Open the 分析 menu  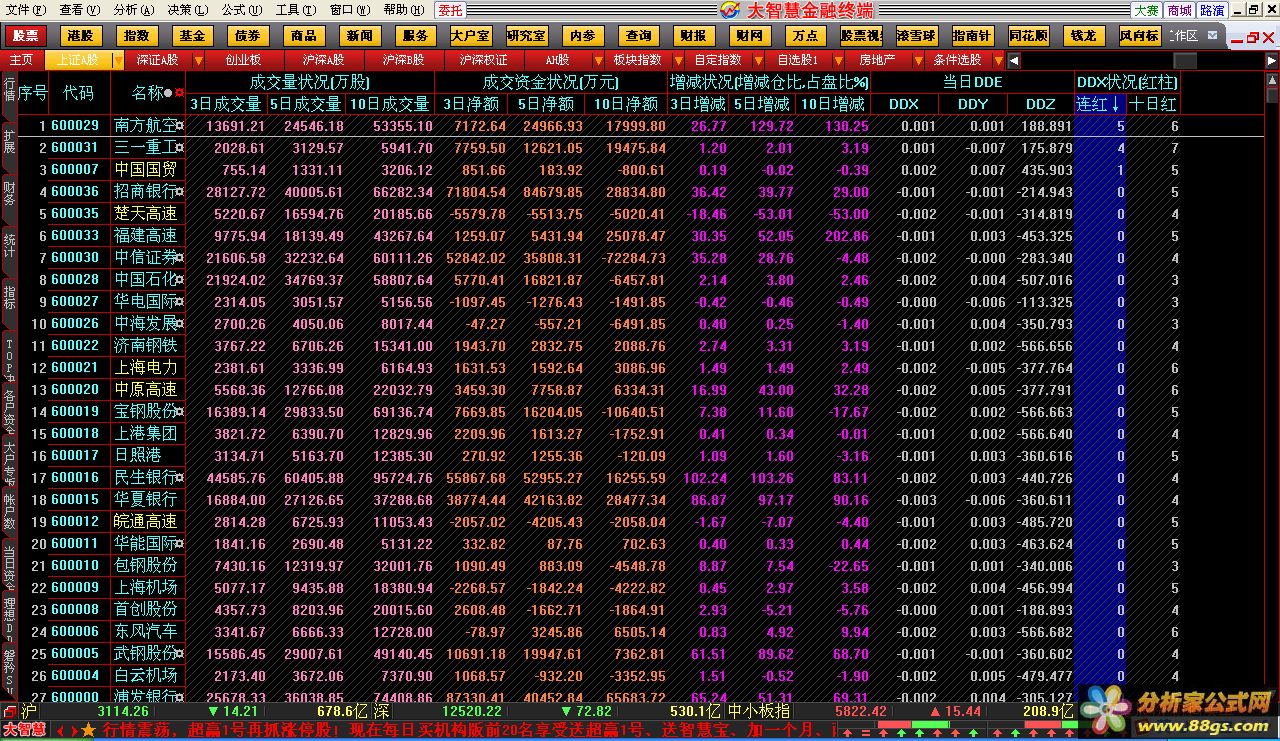[134, 10]
